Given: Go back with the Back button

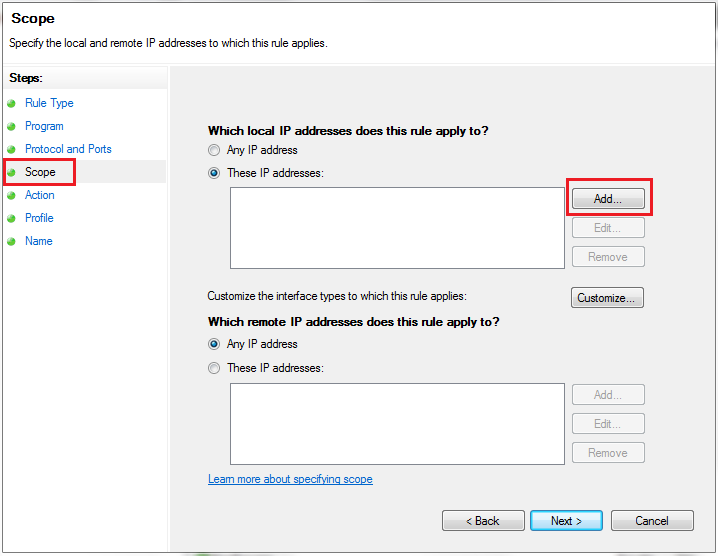Looking at the screenshot, I should [x=483, y=521].
